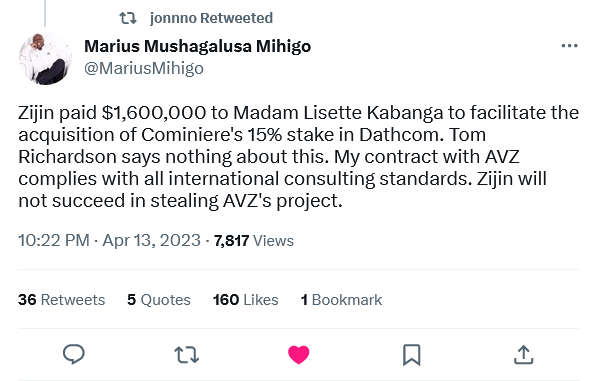
Task: Open Marius Mihigo's profile picture
Action: click(x=45, y=58)
